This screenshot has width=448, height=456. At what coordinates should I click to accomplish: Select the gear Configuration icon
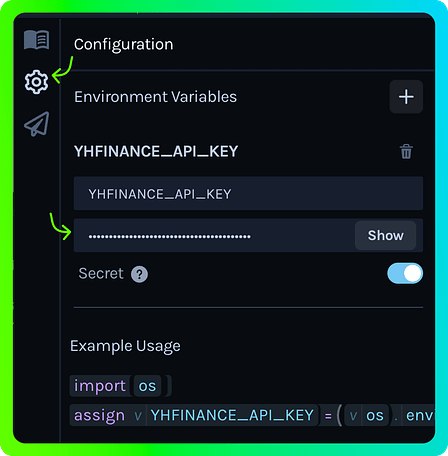click(x=36, y=82)
